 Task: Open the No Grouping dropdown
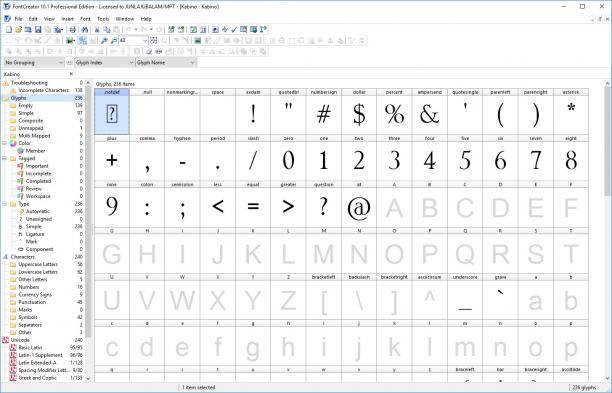(x=34, y=63)
